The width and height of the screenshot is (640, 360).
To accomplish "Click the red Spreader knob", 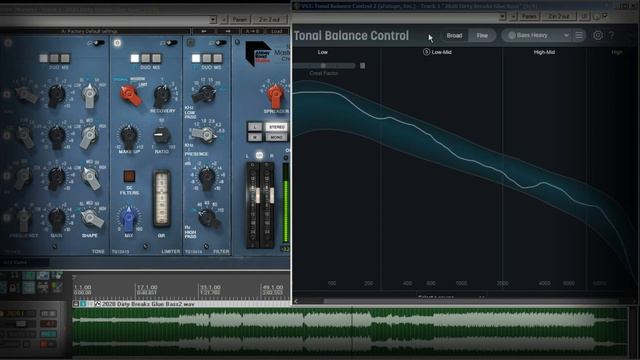I will (x=275, y=95).
